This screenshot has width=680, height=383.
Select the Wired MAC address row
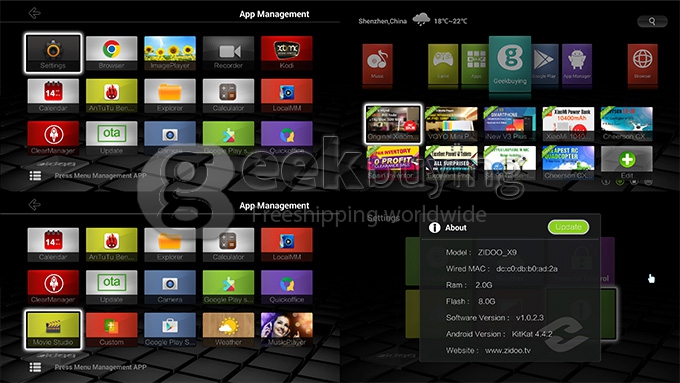click(502, 269)
